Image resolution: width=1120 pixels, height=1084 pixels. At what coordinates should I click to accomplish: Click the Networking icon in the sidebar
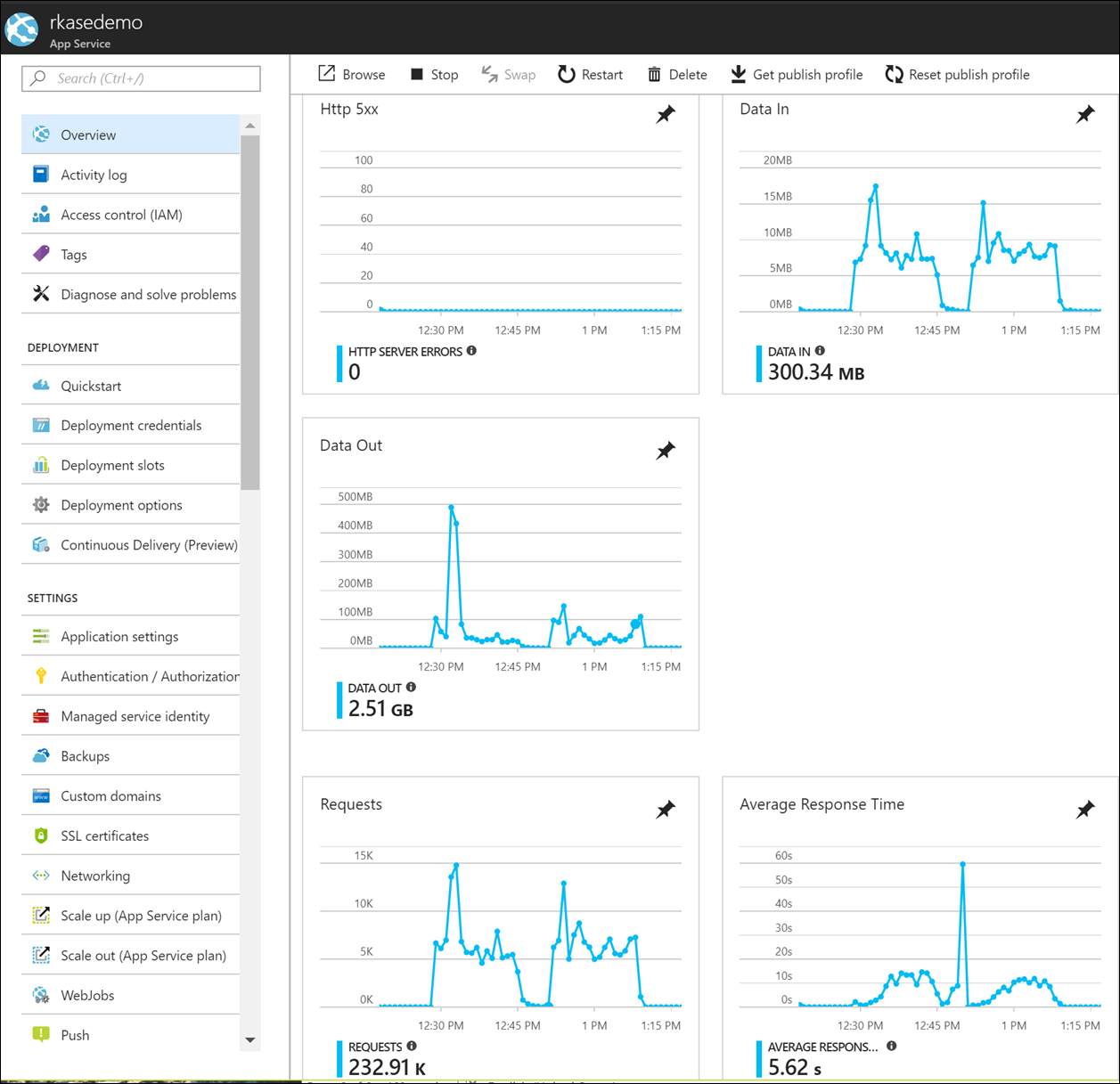pyautogui.click(x=41, y=875)
